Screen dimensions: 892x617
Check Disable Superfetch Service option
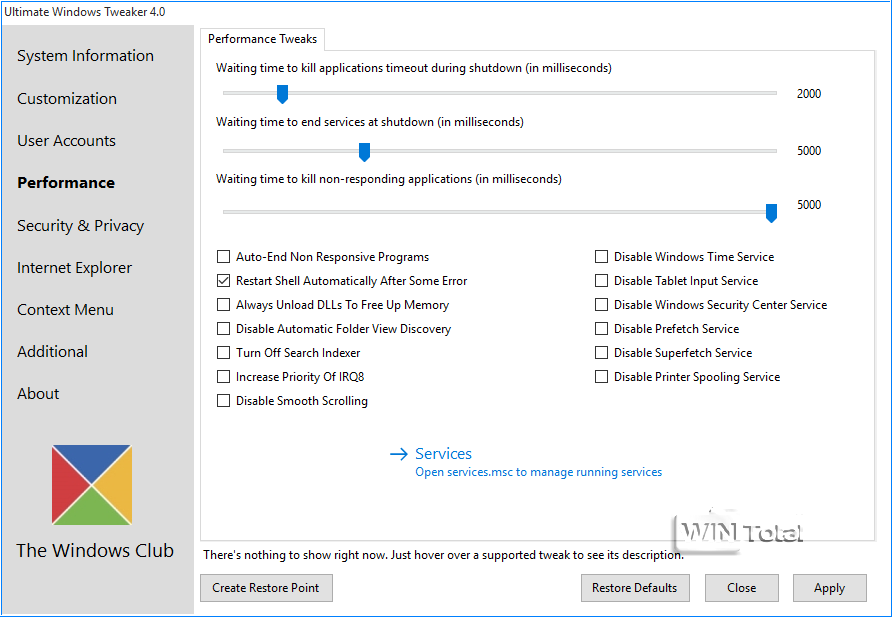(x=602, y=353)
